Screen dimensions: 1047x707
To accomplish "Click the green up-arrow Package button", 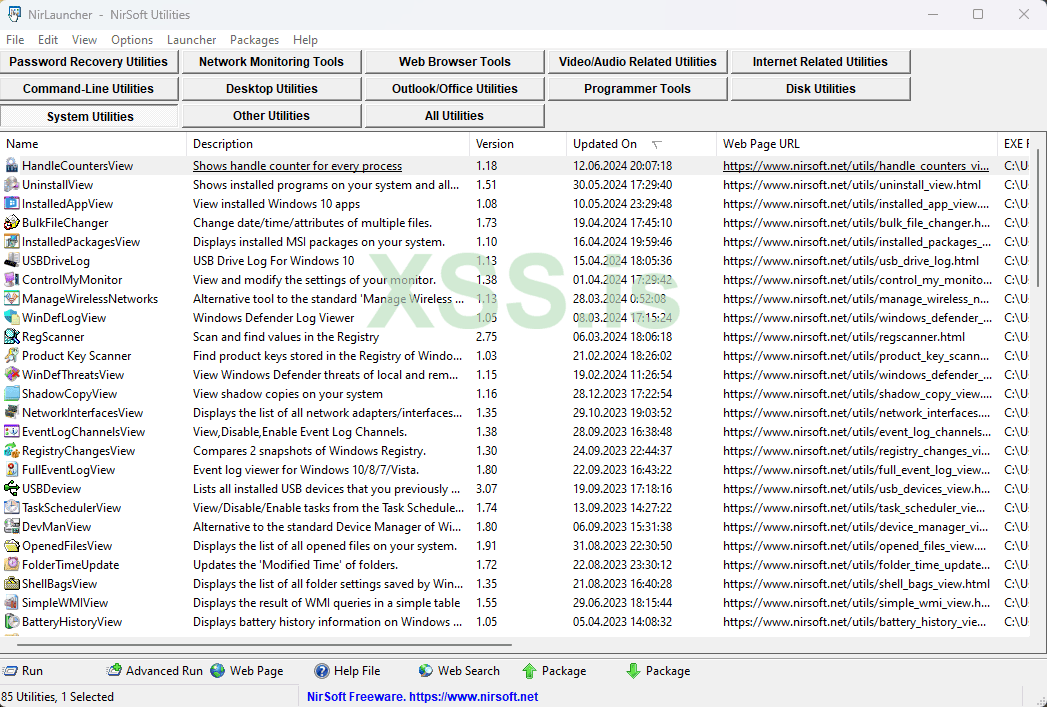I will [x=554, y=671].
